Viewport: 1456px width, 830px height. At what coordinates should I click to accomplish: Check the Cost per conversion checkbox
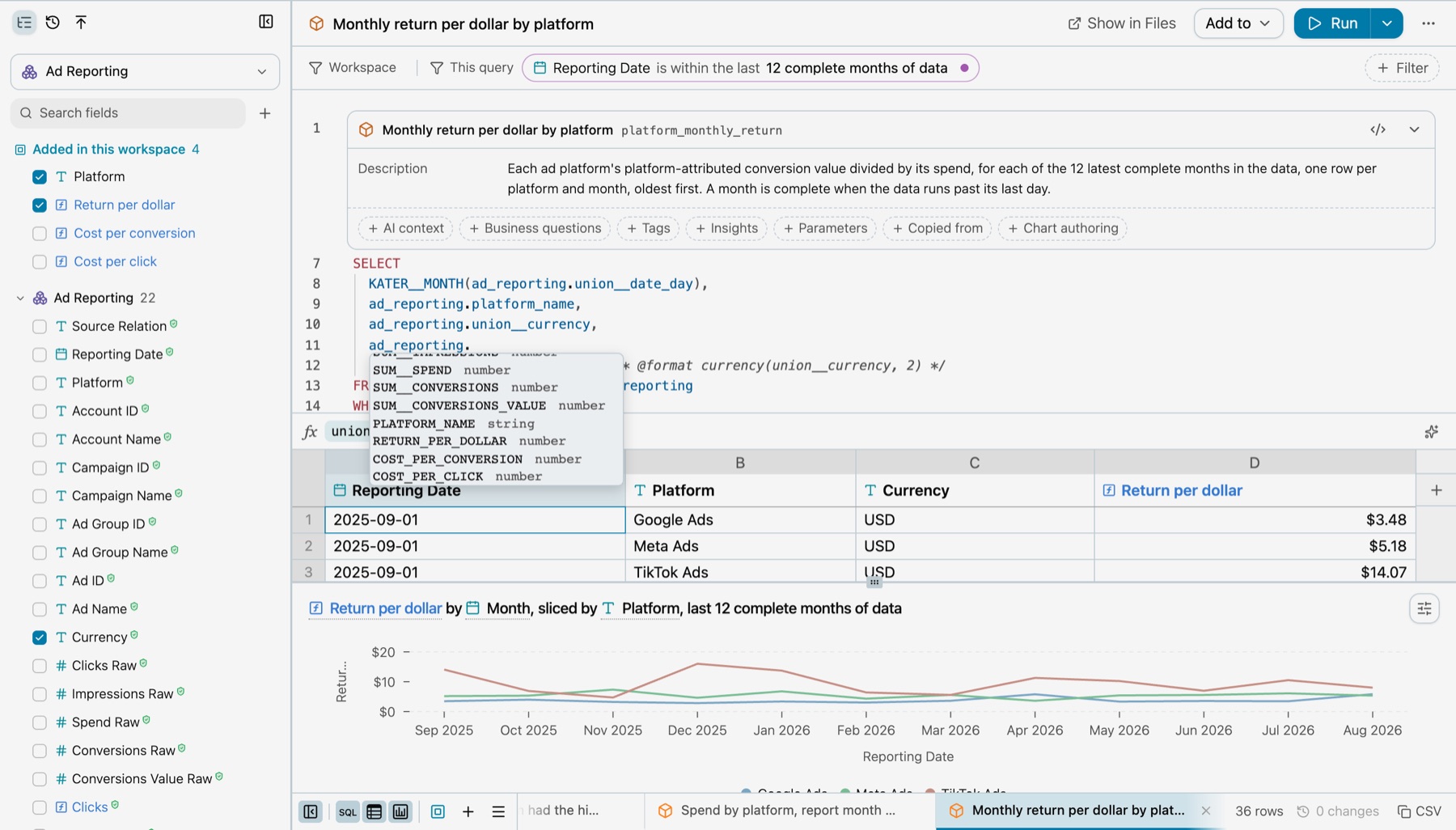pyautogui.click(x=40, y=233)
